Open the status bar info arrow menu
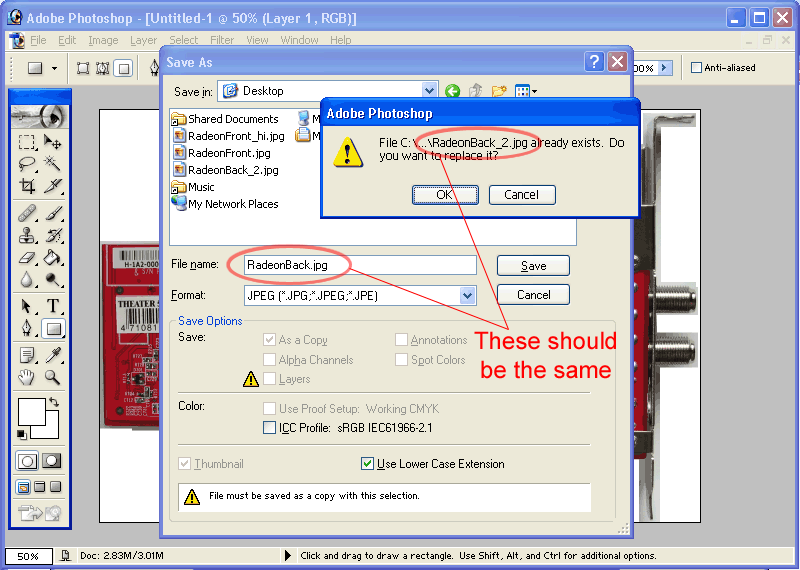Viewport: 800px width, 570px height. coord(287,555)
